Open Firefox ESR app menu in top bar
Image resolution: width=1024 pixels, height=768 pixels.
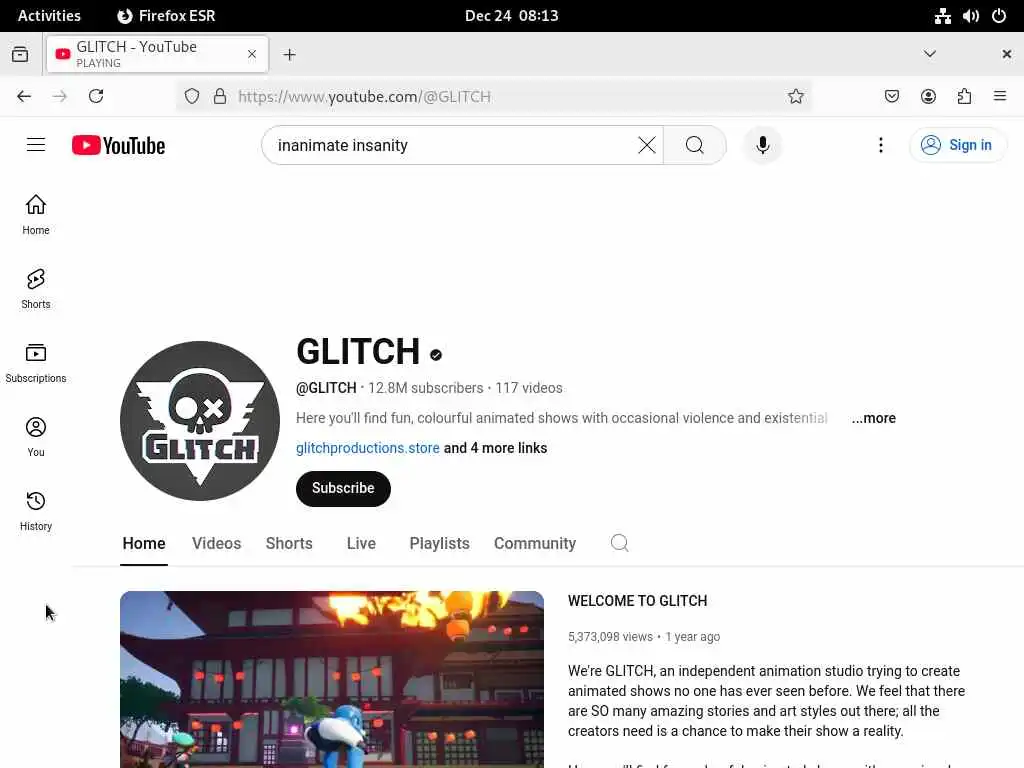[166, 16]
